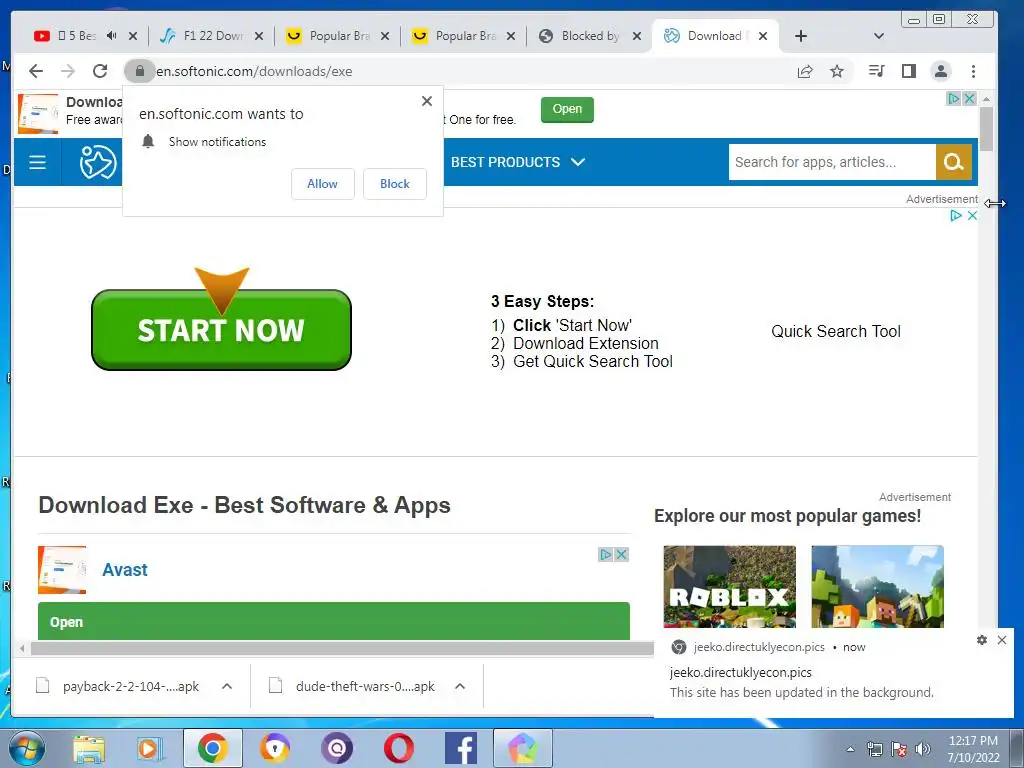Click green Open button in top ad
The height and width of the screenshot is (768, 1024).
pyautogui.click(x=567, y=109)
